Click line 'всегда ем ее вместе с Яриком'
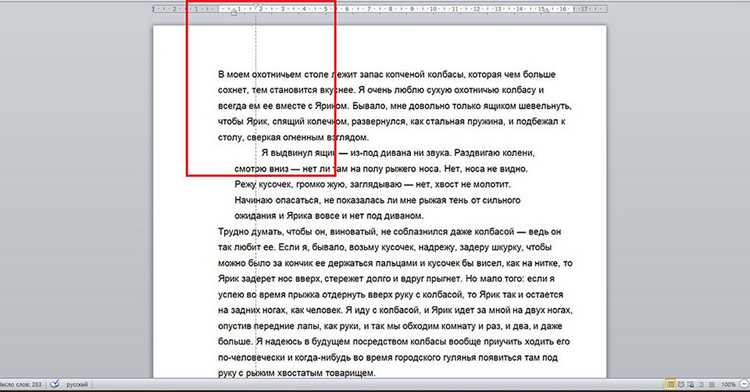Image resolution: width=750 pixels, height=392 pixels. point(394,106)
